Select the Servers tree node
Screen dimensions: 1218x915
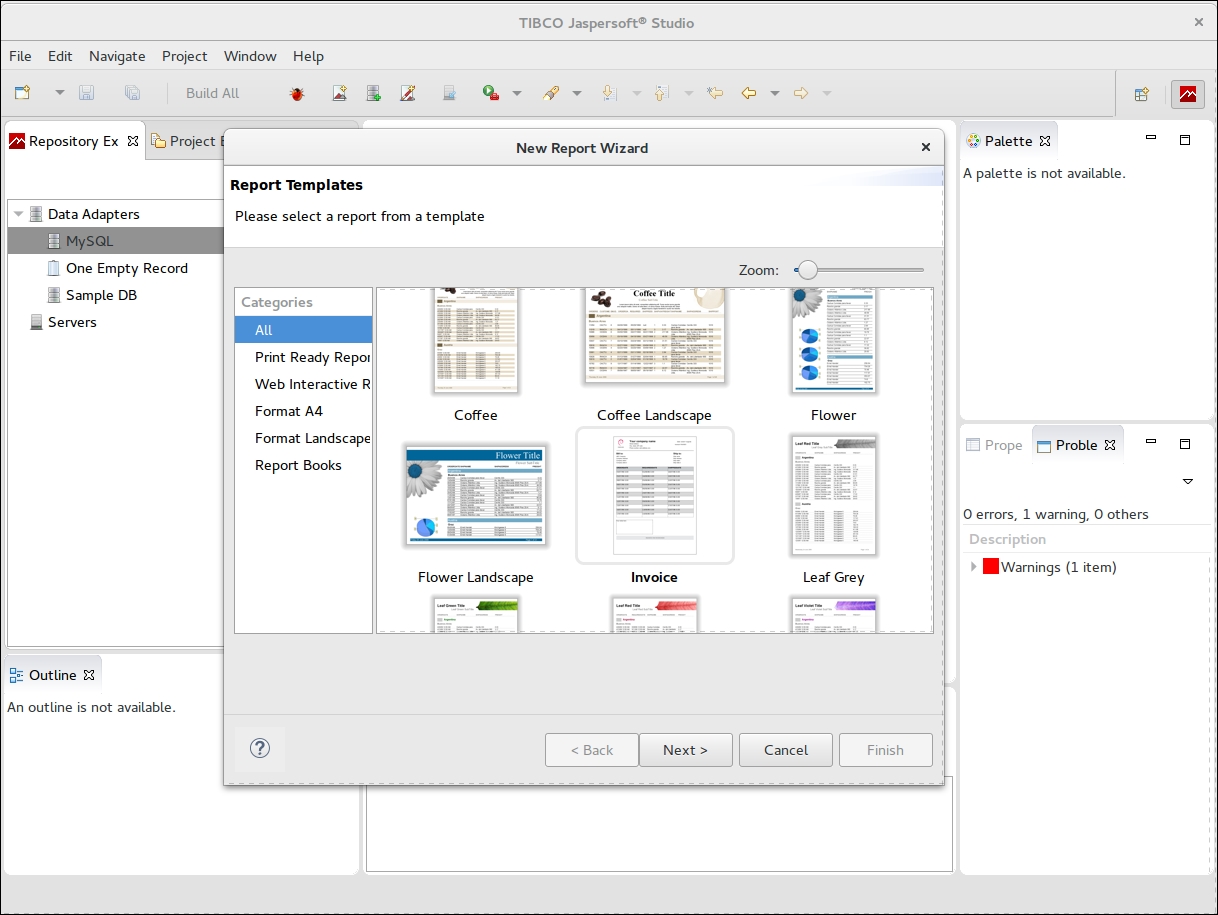(72, 322)
